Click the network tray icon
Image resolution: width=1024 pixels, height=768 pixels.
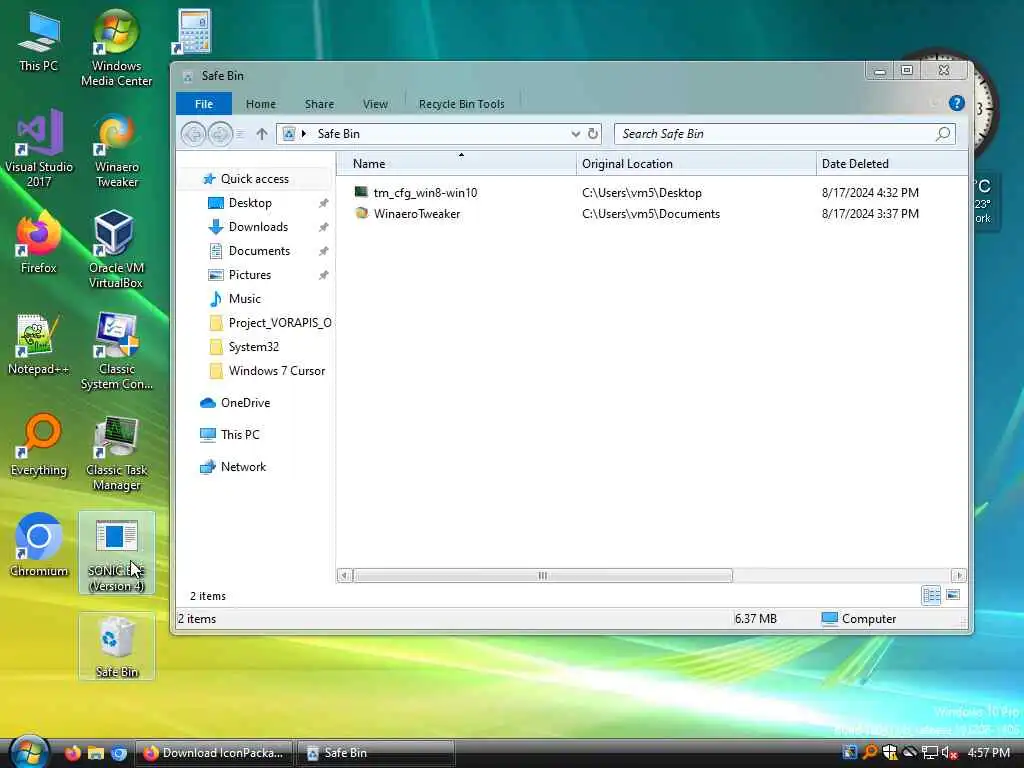(x=929, y=752)
